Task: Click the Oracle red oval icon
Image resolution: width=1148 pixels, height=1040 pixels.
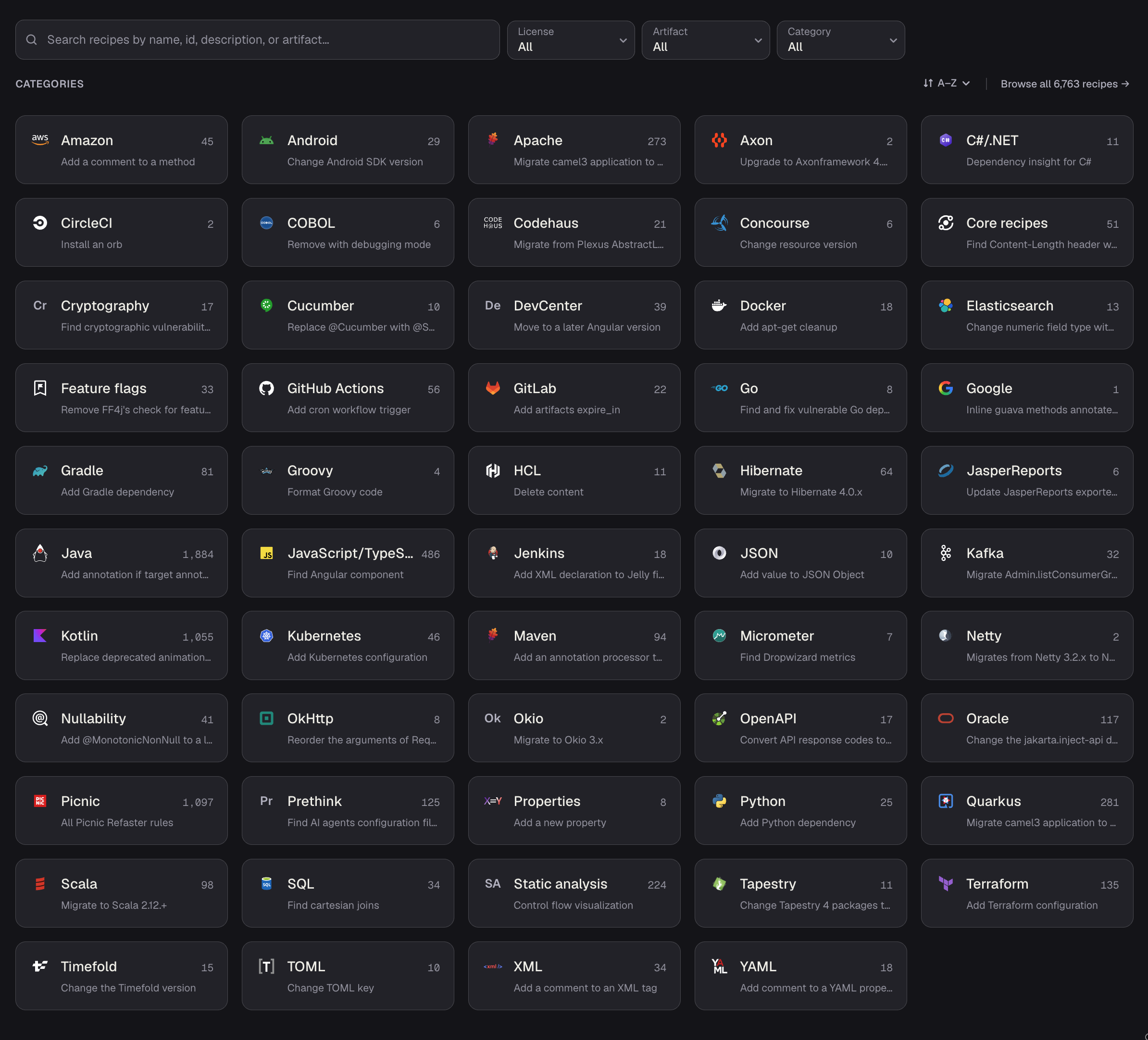Action: coord(945,718)
